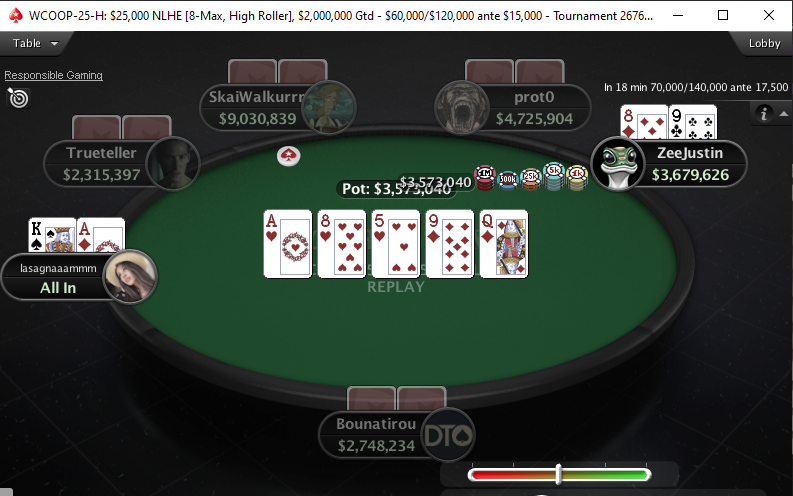The height and width of the screenshot is (496, 793).
Task: Click SkaiWalkurrr's avatar picture
Action: click(329, 108)
